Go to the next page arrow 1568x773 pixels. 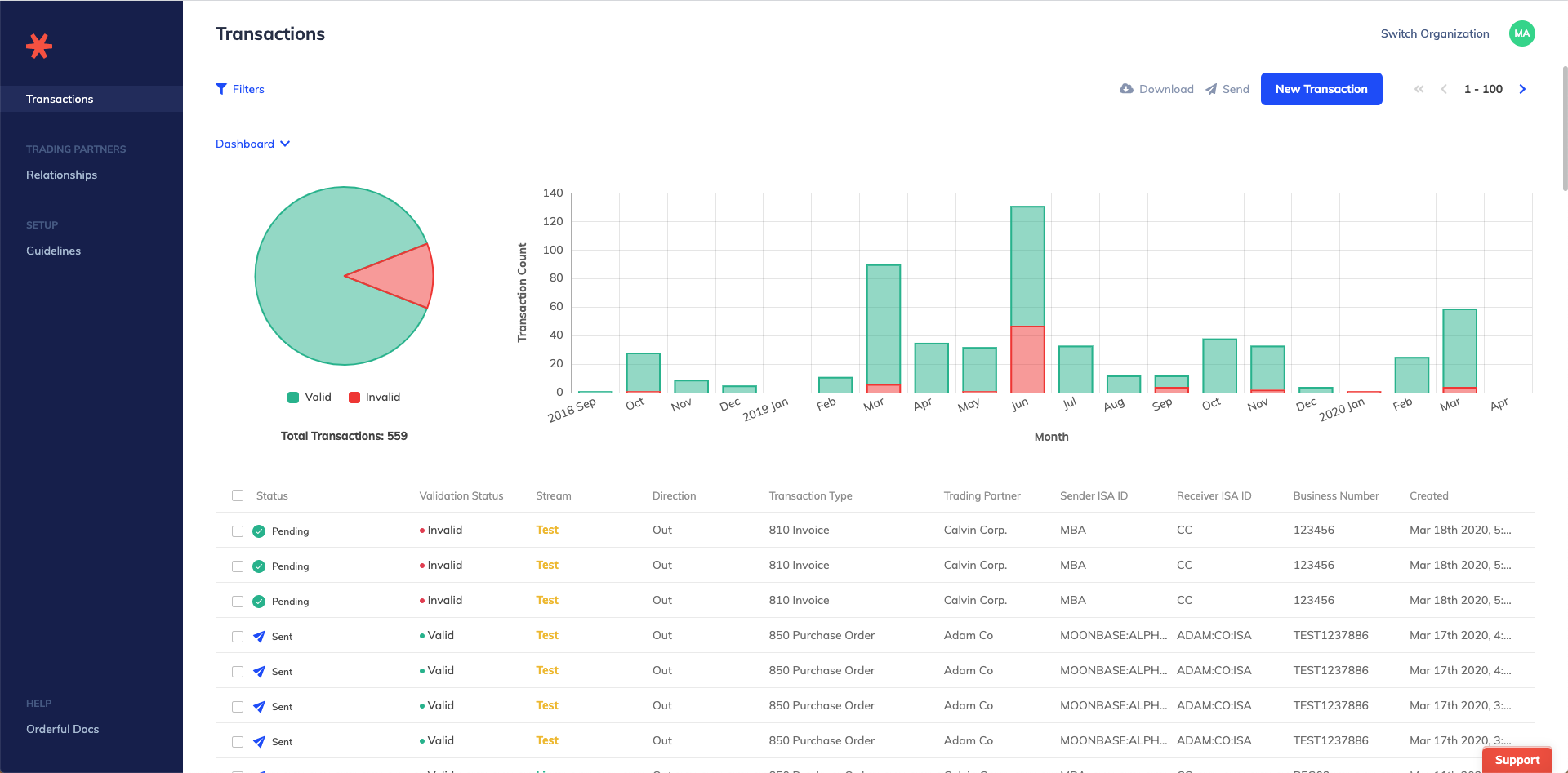[1522, 89]
